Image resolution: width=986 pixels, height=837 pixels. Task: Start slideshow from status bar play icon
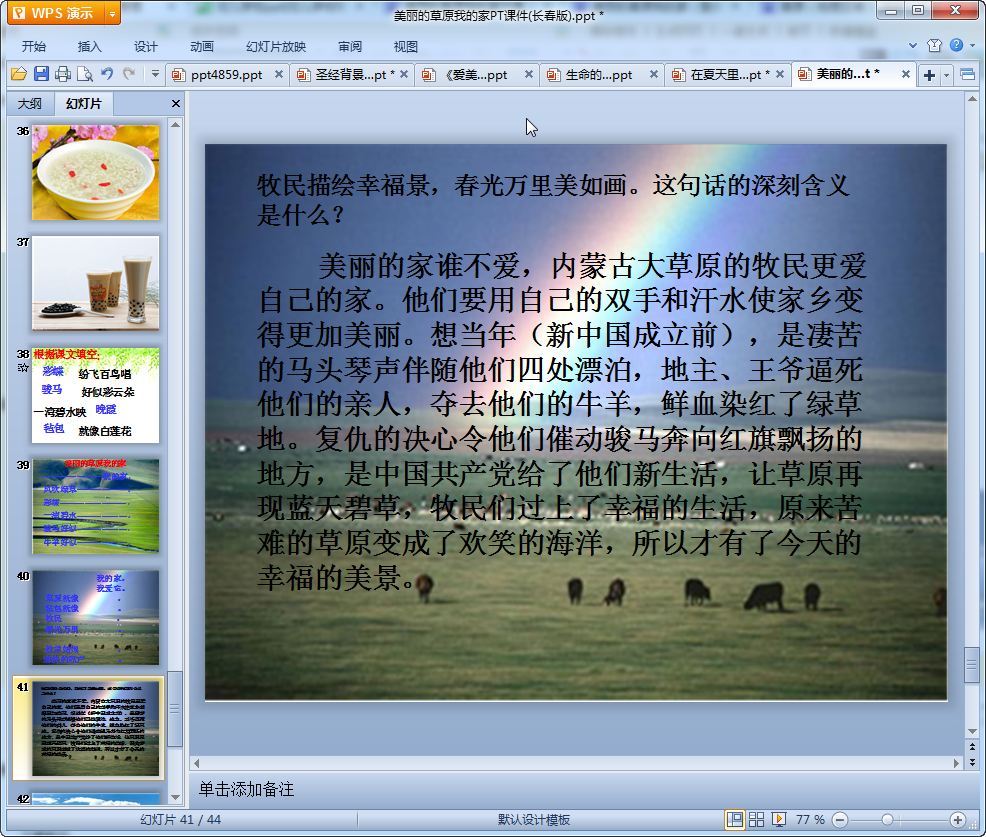click(x=778, y=819)
